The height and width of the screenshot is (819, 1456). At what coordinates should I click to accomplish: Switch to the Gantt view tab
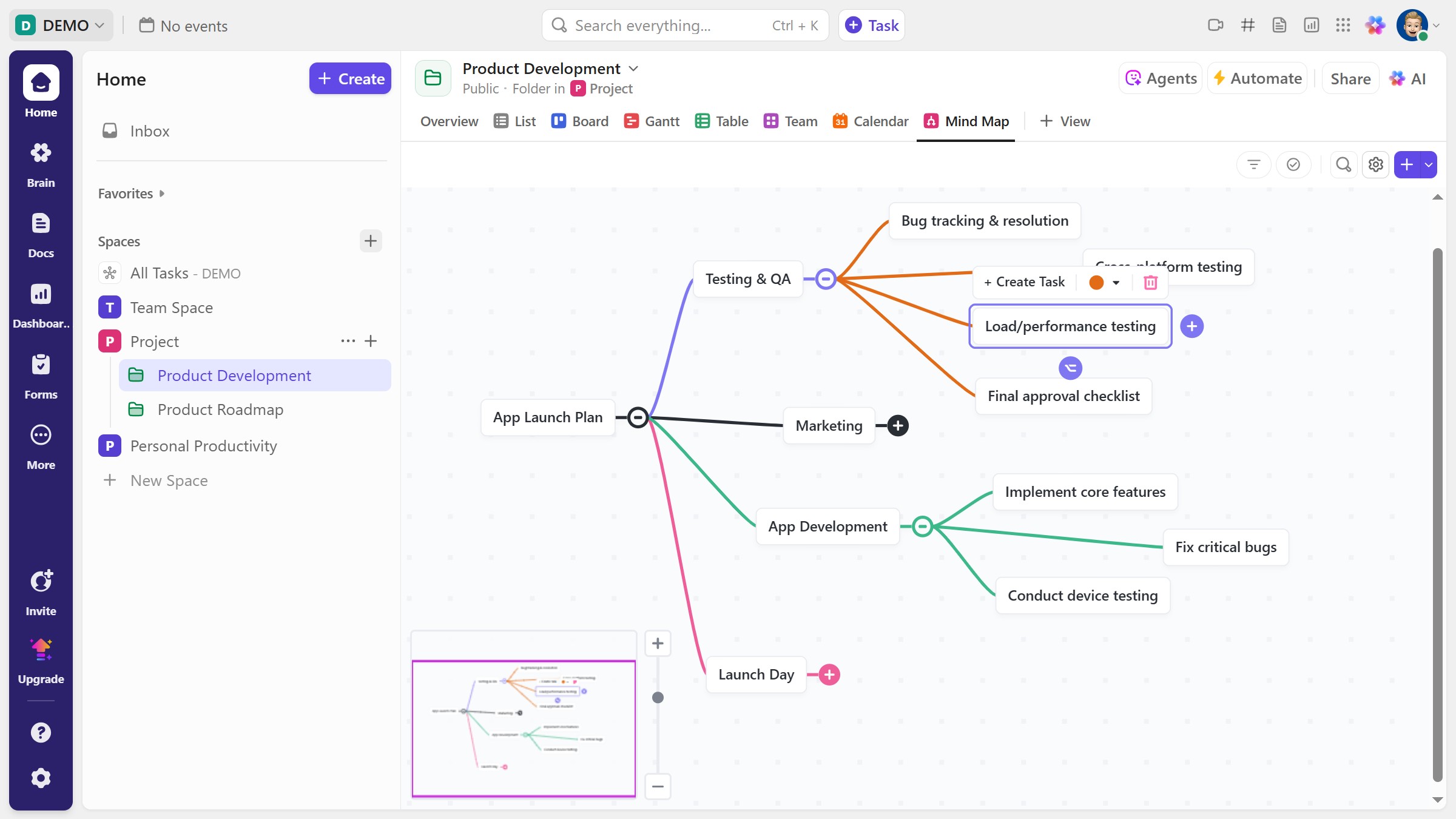[x=652, y=121]
